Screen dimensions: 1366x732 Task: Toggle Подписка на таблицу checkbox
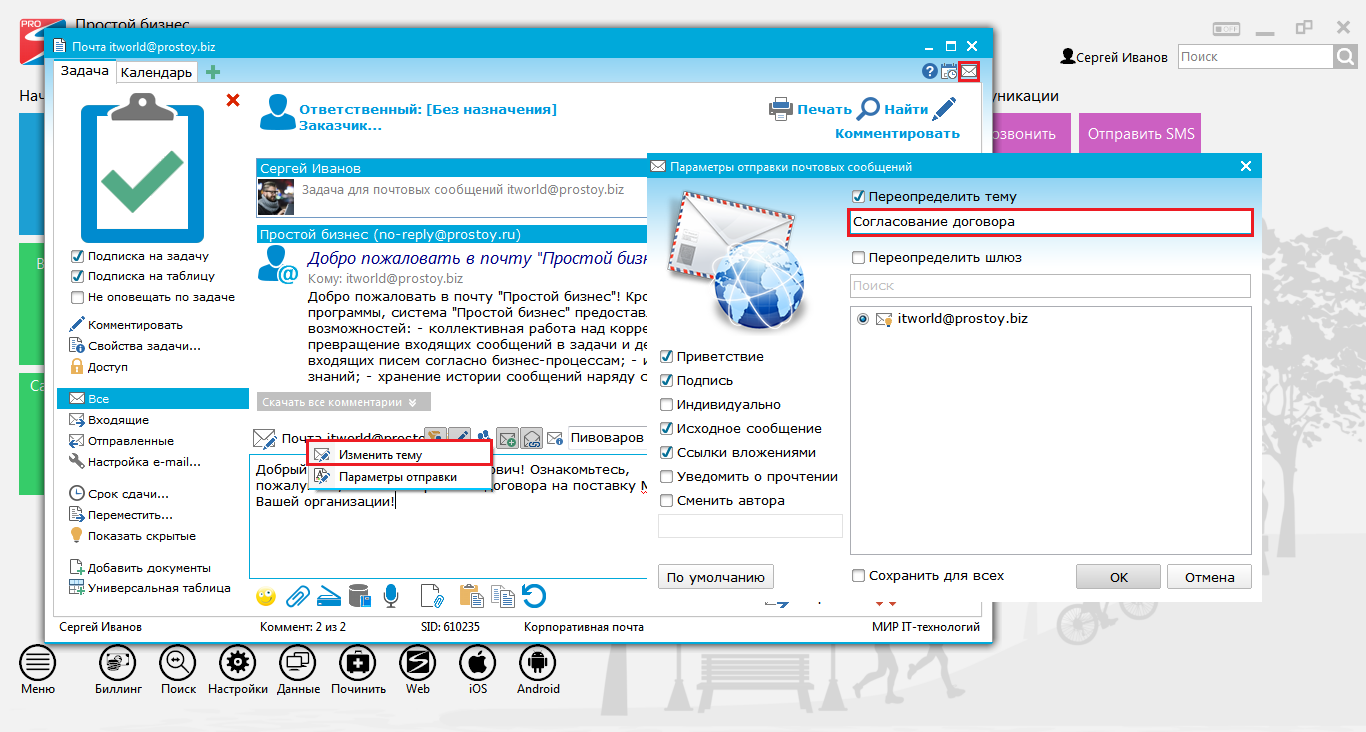click(78, 276)
